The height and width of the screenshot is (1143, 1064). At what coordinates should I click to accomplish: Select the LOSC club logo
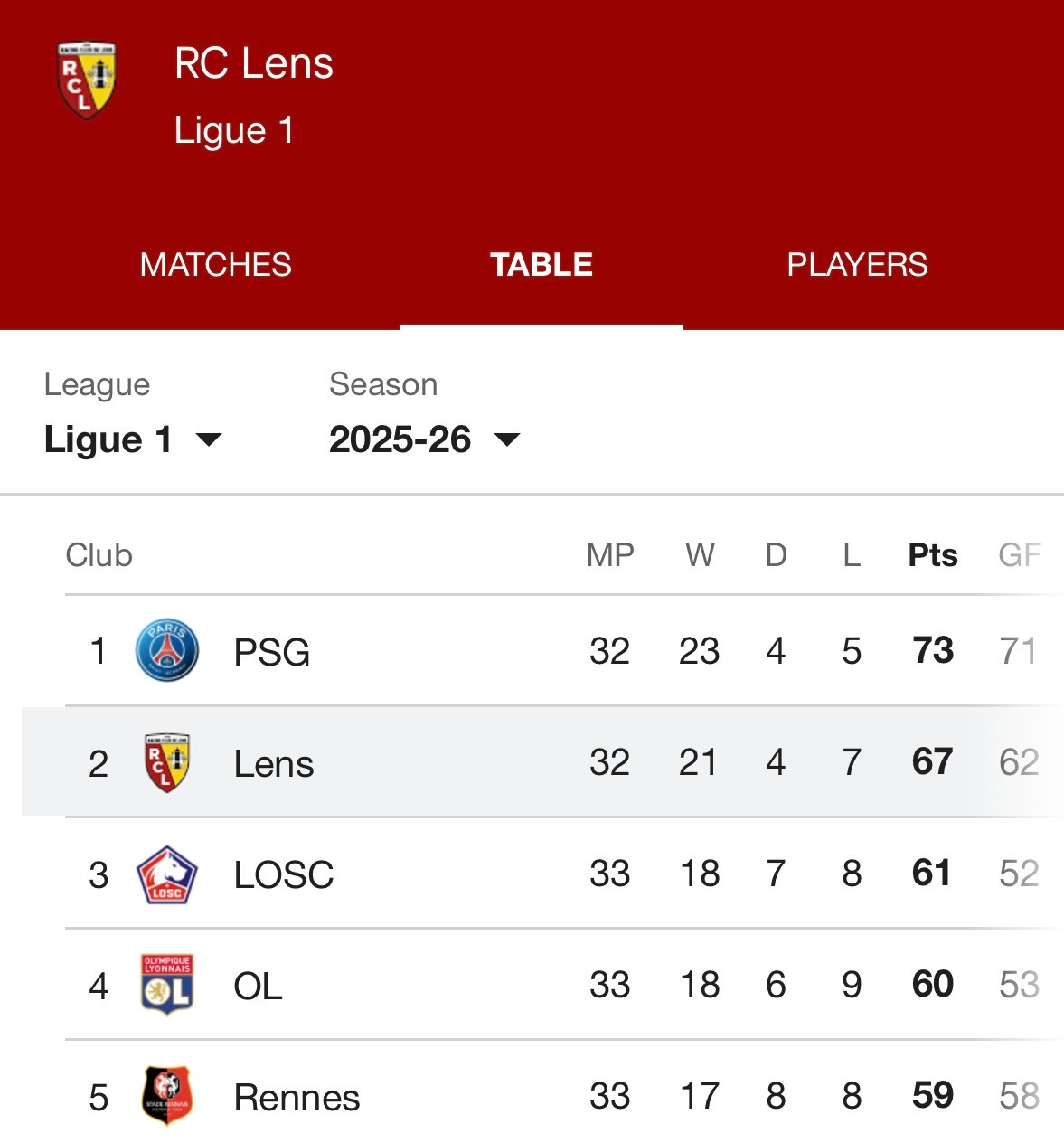[167, 874]
